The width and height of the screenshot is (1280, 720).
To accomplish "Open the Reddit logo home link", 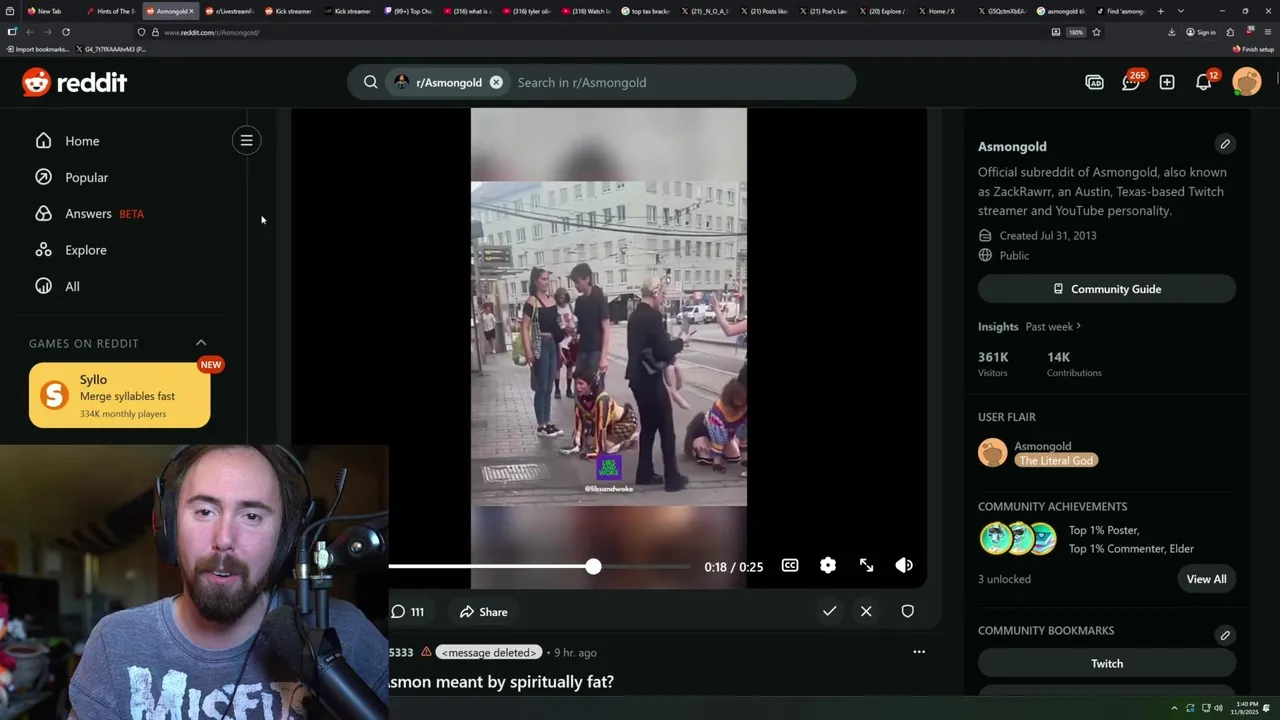I will click(75, 82).
